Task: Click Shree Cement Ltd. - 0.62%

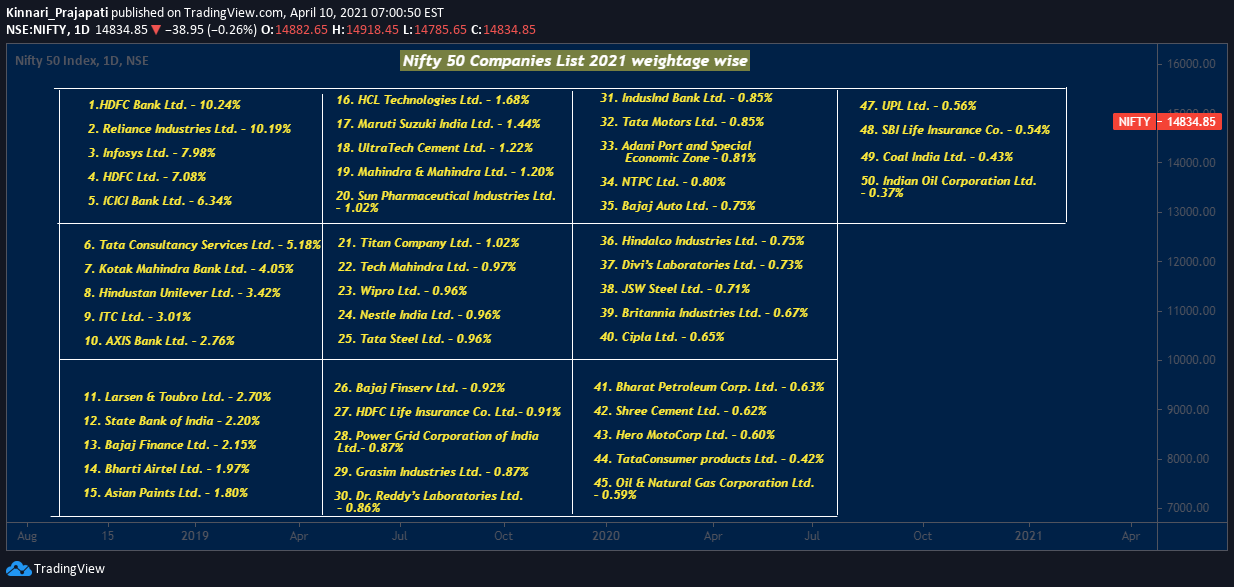Action: coord(680,411)
